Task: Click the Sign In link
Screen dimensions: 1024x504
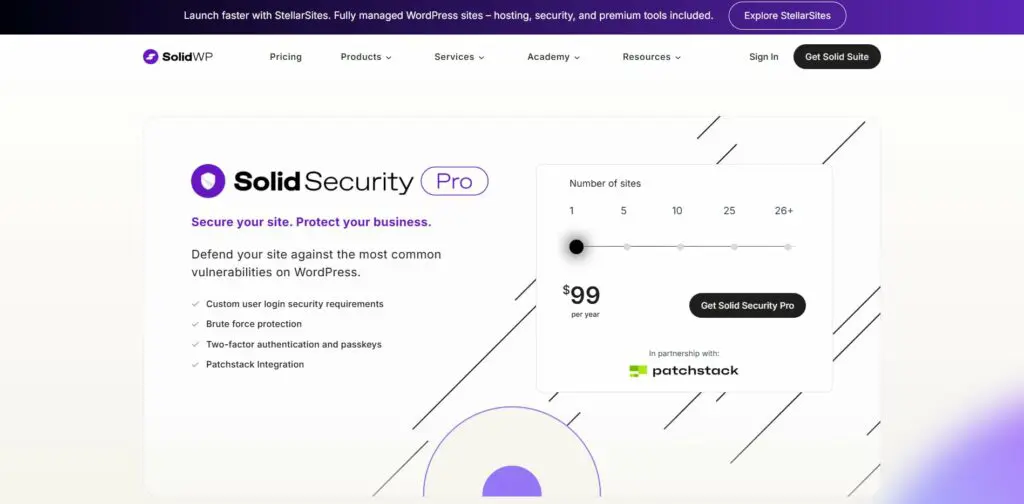Action: click(x=763, y=57)
